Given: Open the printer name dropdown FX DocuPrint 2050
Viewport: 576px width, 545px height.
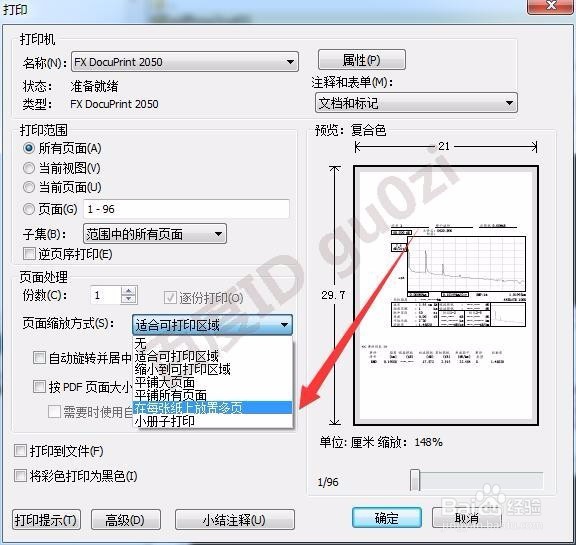Looking at the screenshot, I should pyautogui.click(x=184, y=62).
